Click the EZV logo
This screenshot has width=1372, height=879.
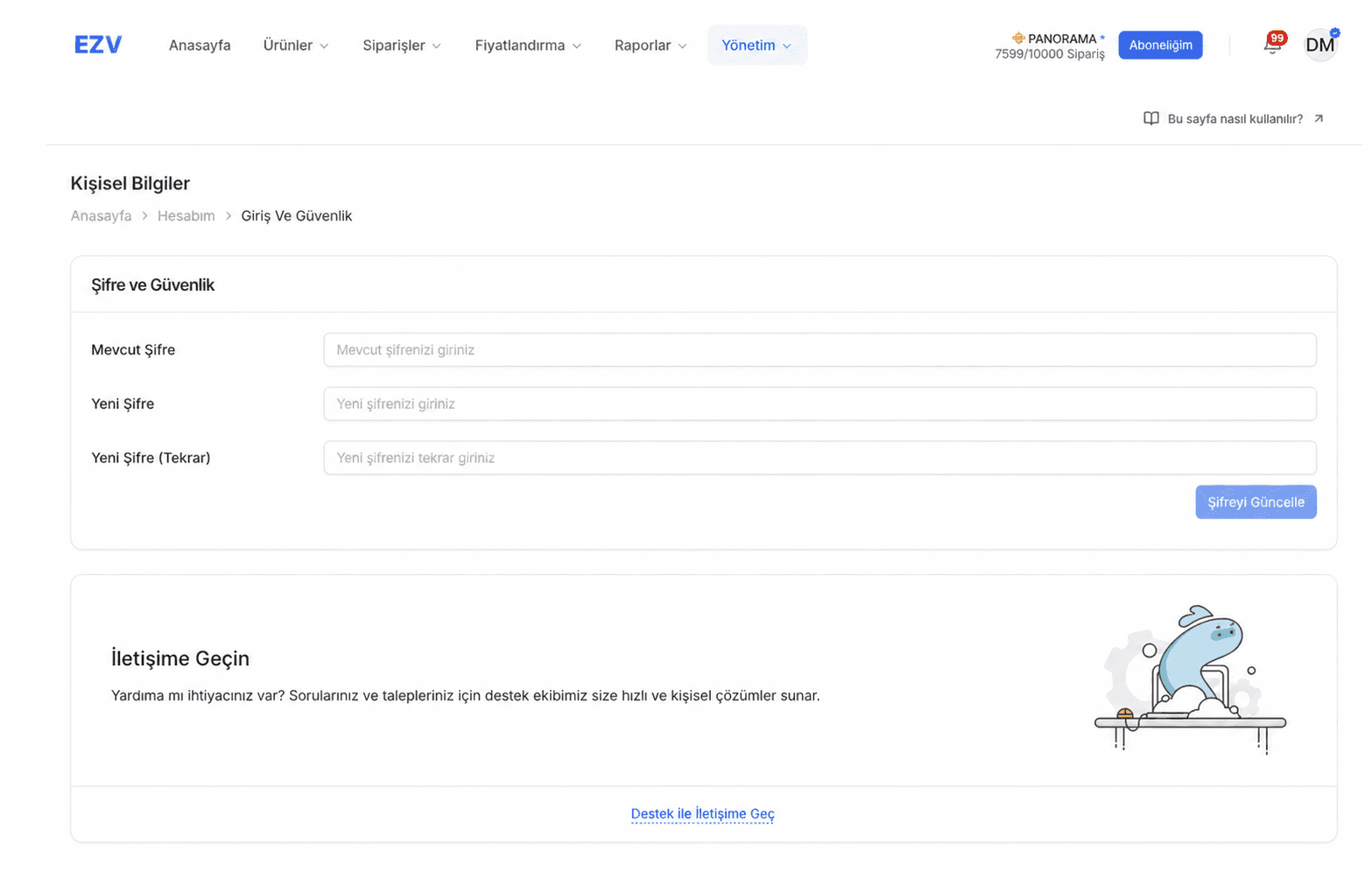tap(98, 45)
